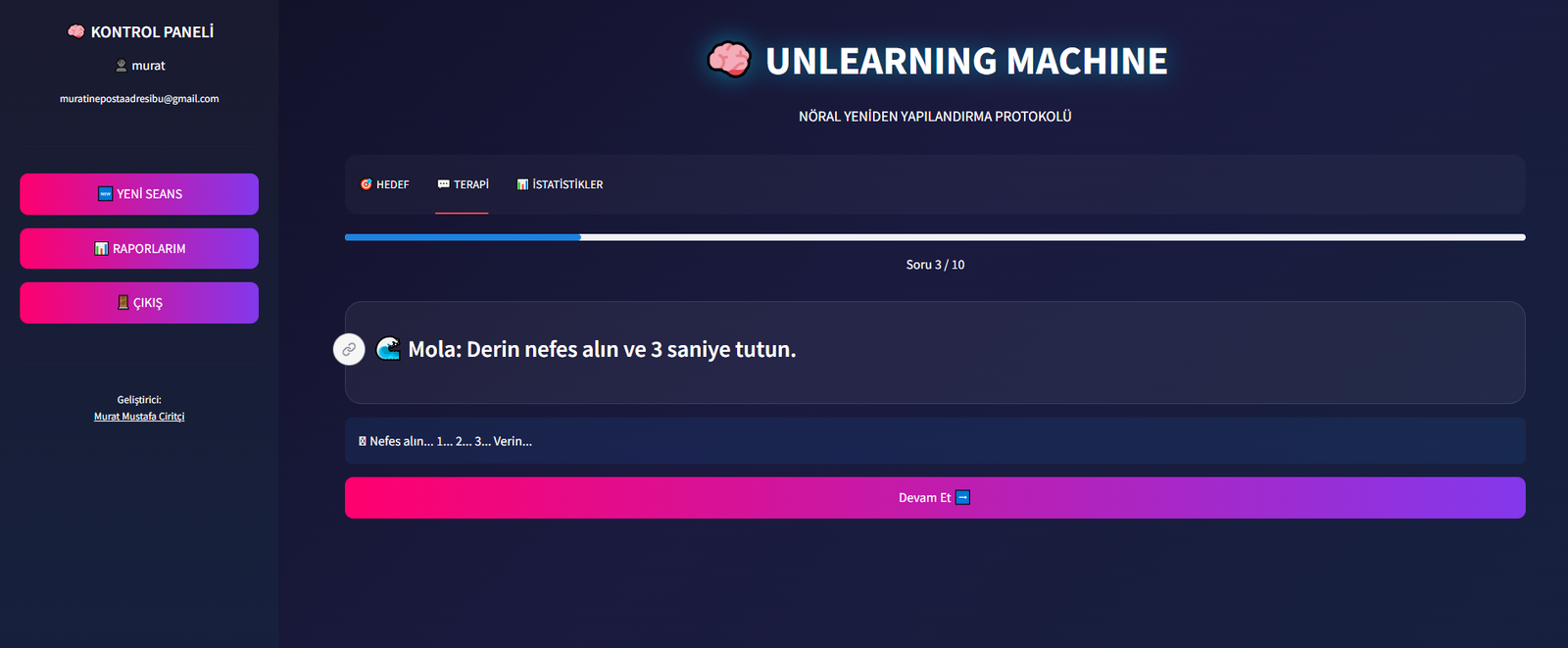
Task: Start a new session with YENİ SEANS
Action: coord(139,194)
